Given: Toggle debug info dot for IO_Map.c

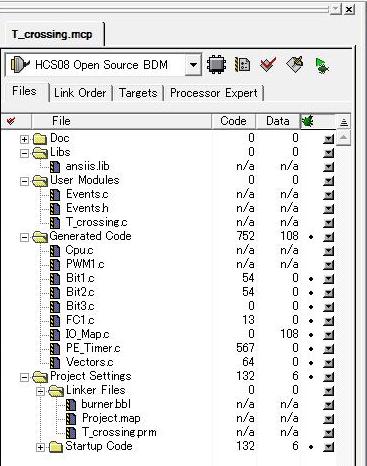Looking at the screenshot, I should click(x=311, y=335).
